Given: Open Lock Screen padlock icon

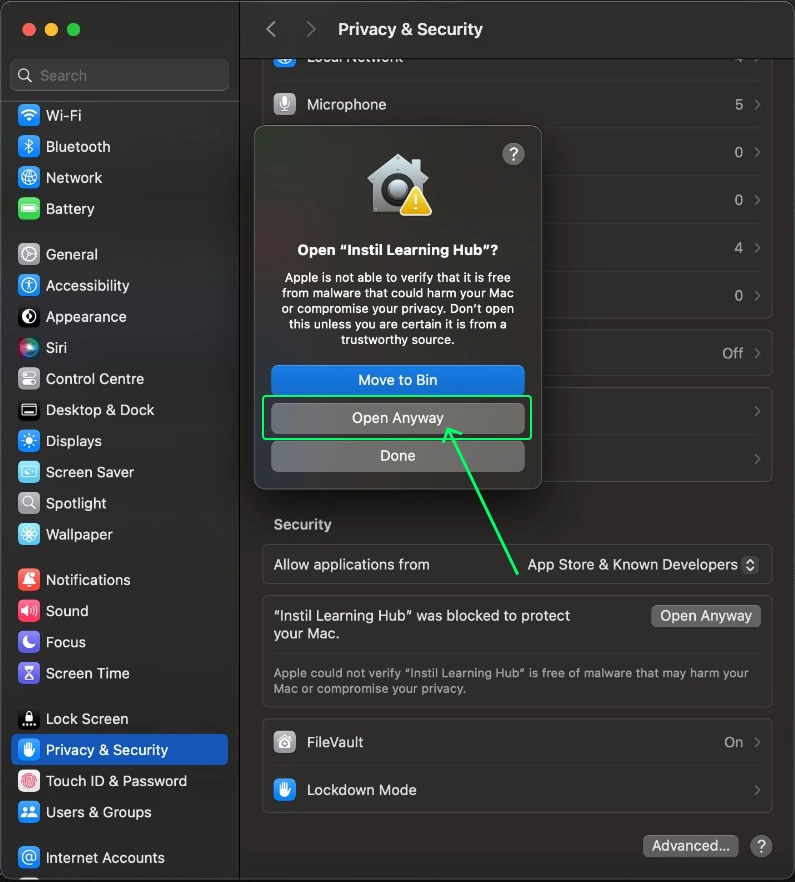Looking at the screenshot, I should tap(29, 718).
